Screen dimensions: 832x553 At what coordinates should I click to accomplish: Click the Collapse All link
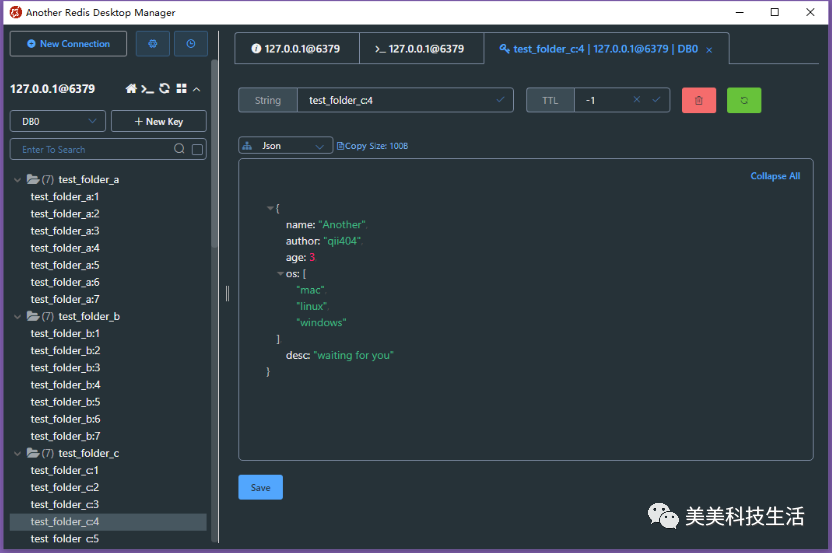click(775, 176)
